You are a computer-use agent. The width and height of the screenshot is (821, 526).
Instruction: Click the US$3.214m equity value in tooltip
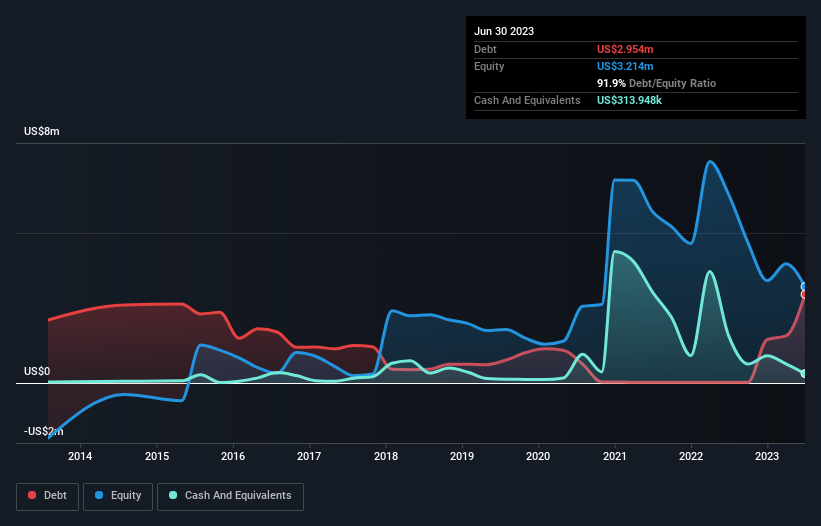click(625, 66)
